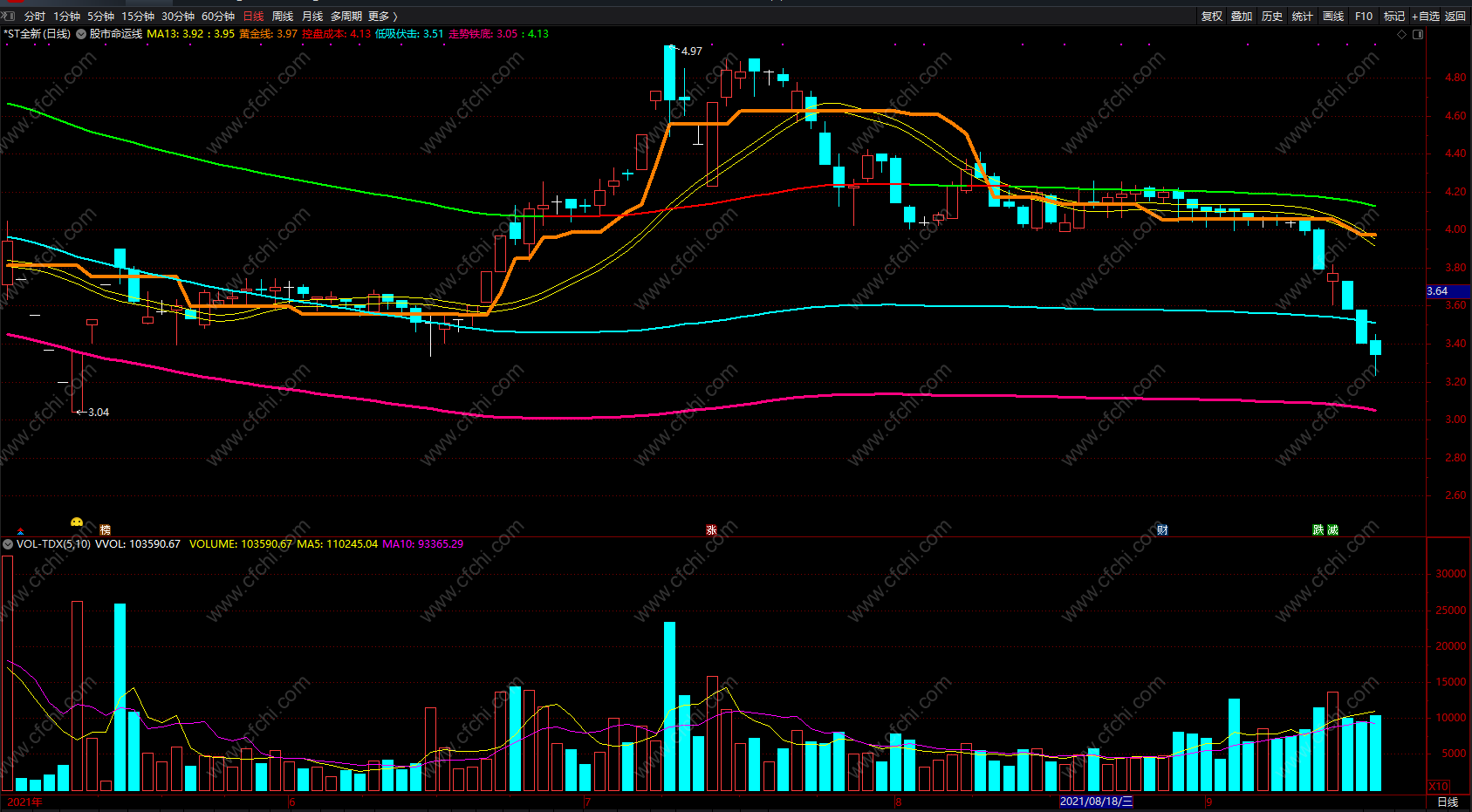This screenshot has width=1472, height=812.
Task: Switch to 分时 intraday view
Action: [35, 17]
